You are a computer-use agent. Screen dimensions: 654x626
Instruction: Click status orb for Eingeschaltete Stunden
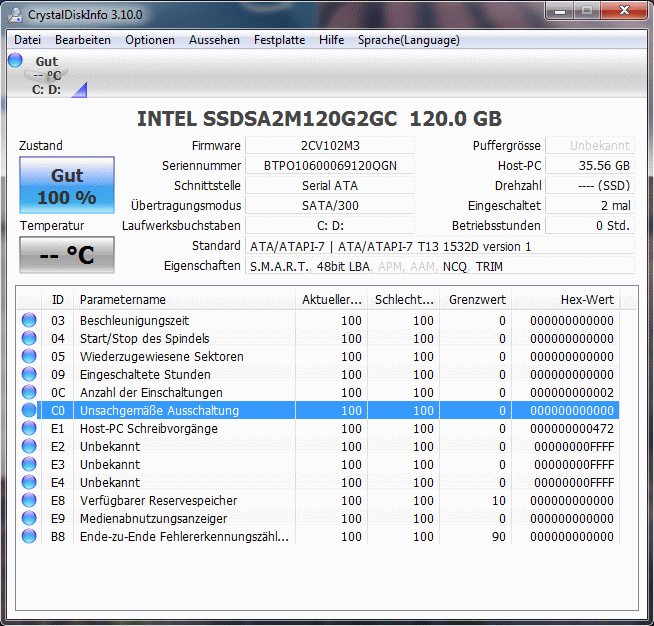pos(29,374)
